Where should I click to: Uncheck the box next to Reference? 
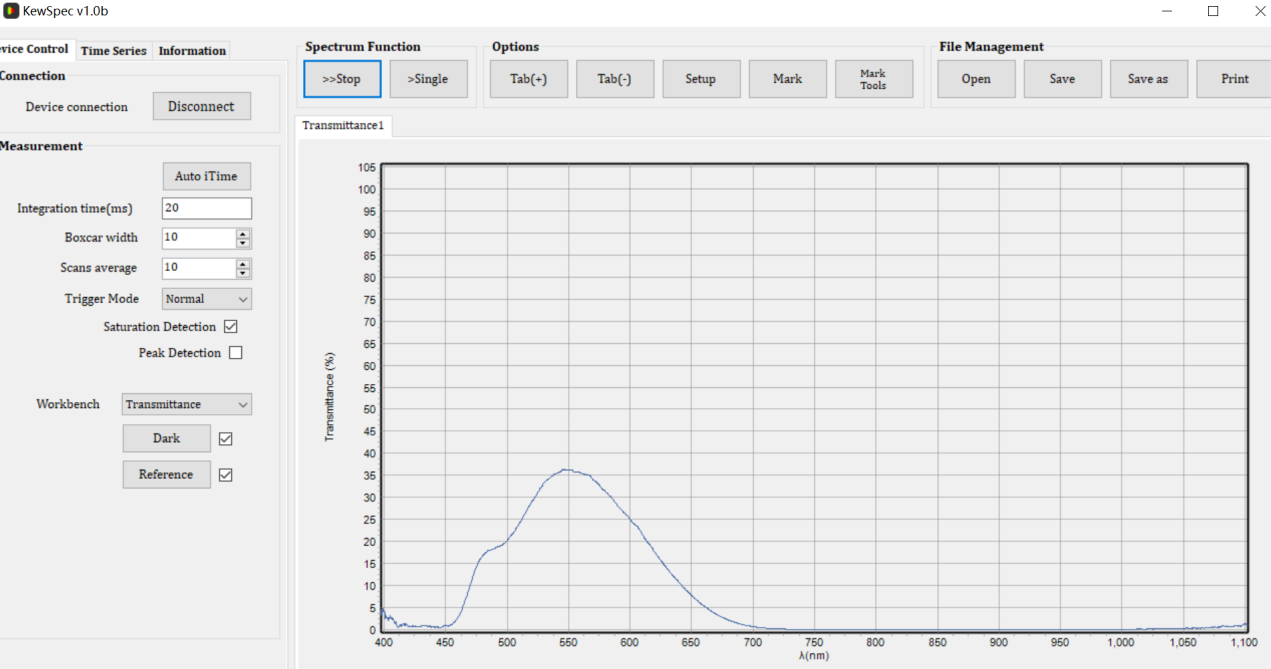click(x=226, y=475)
